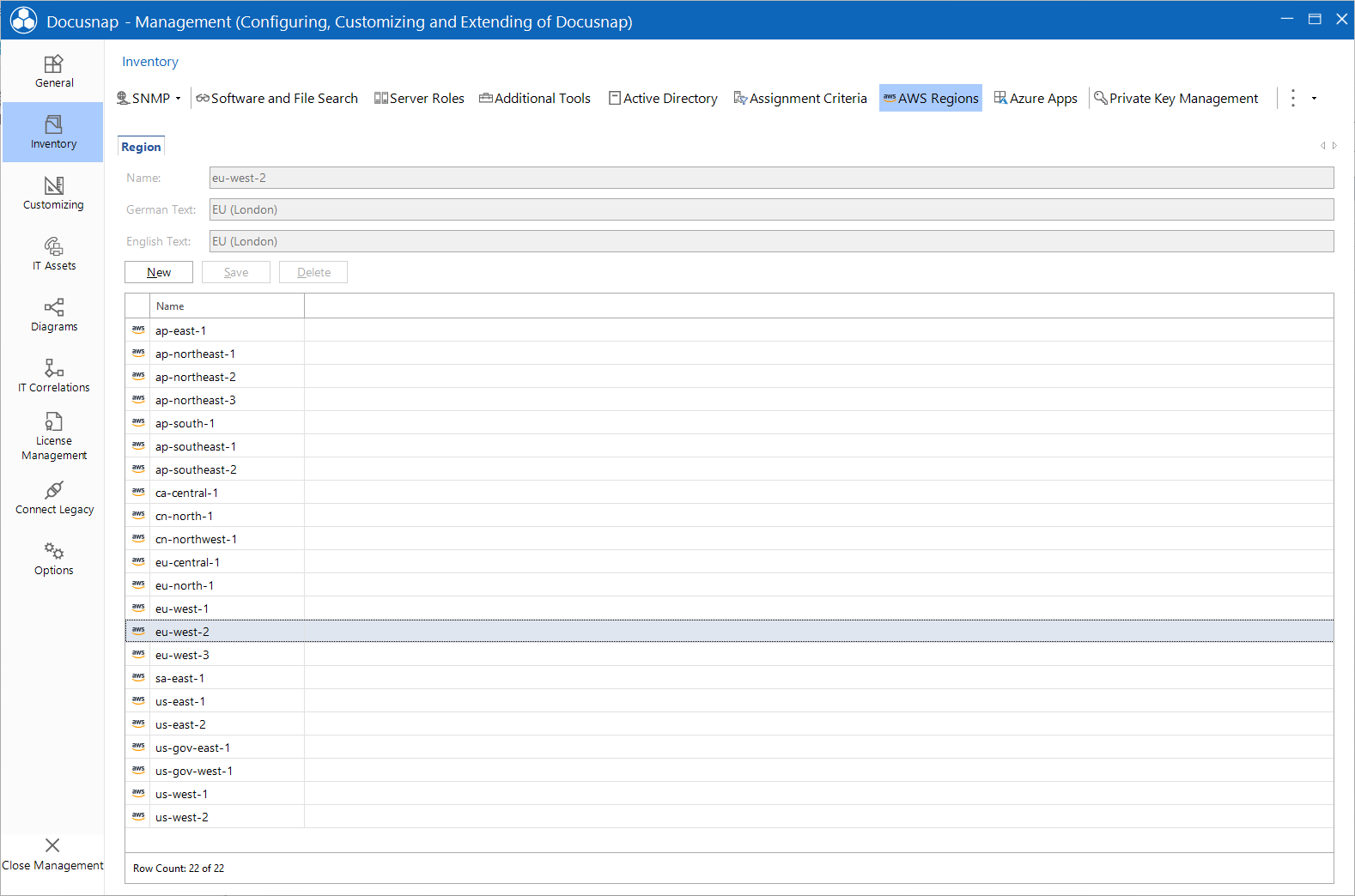Open License Management section

coord(53,437)
